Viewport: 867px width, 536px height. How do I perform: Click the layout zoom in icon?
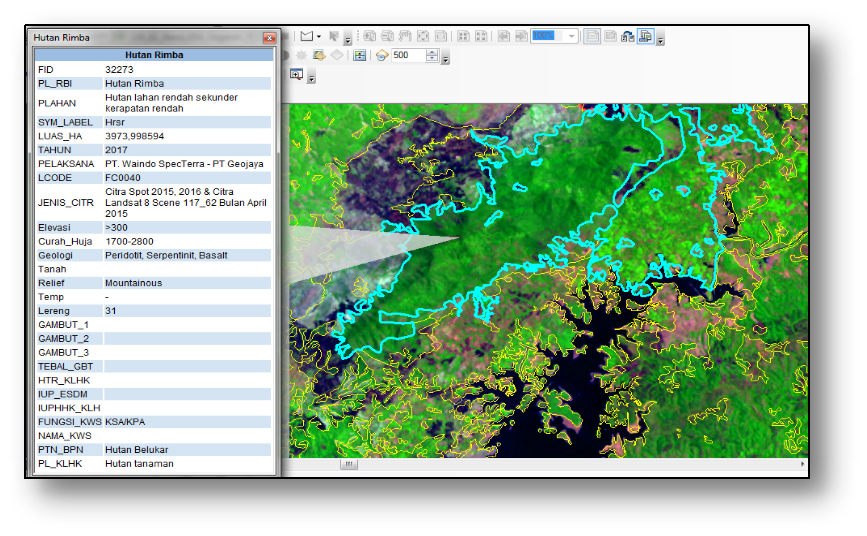[368, 36]
